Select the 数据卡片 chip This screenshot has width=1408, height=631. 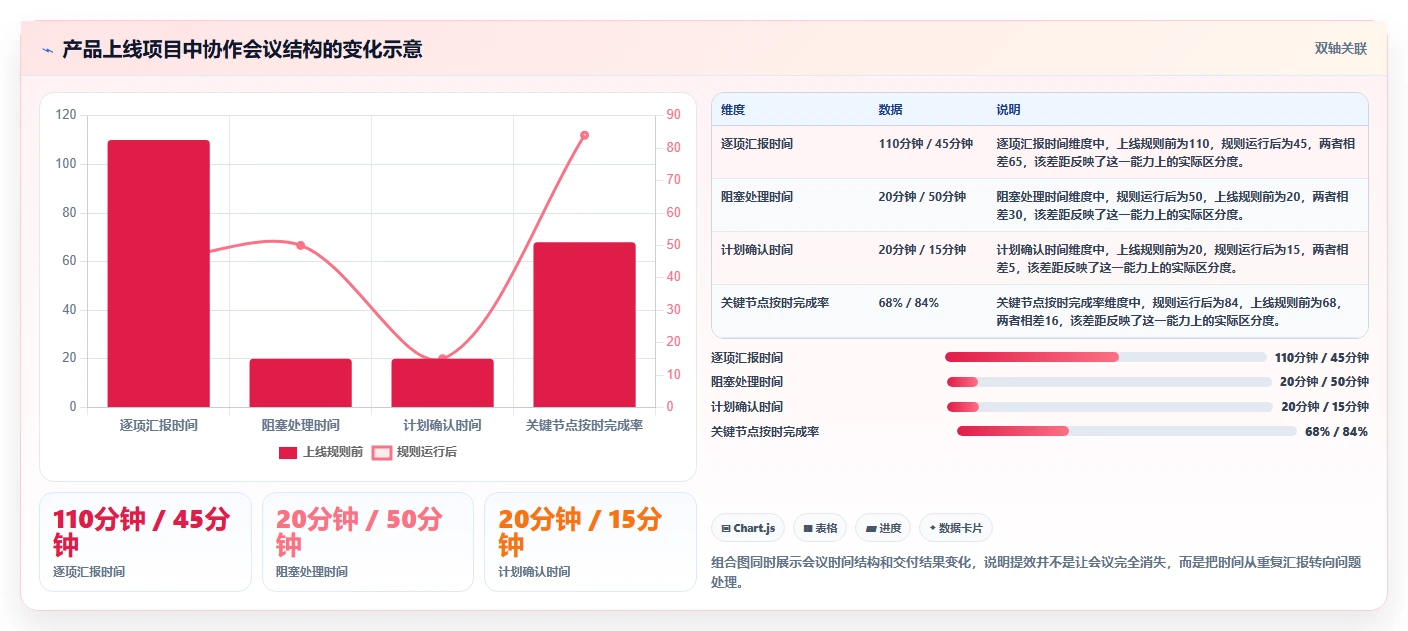[956, 528]
